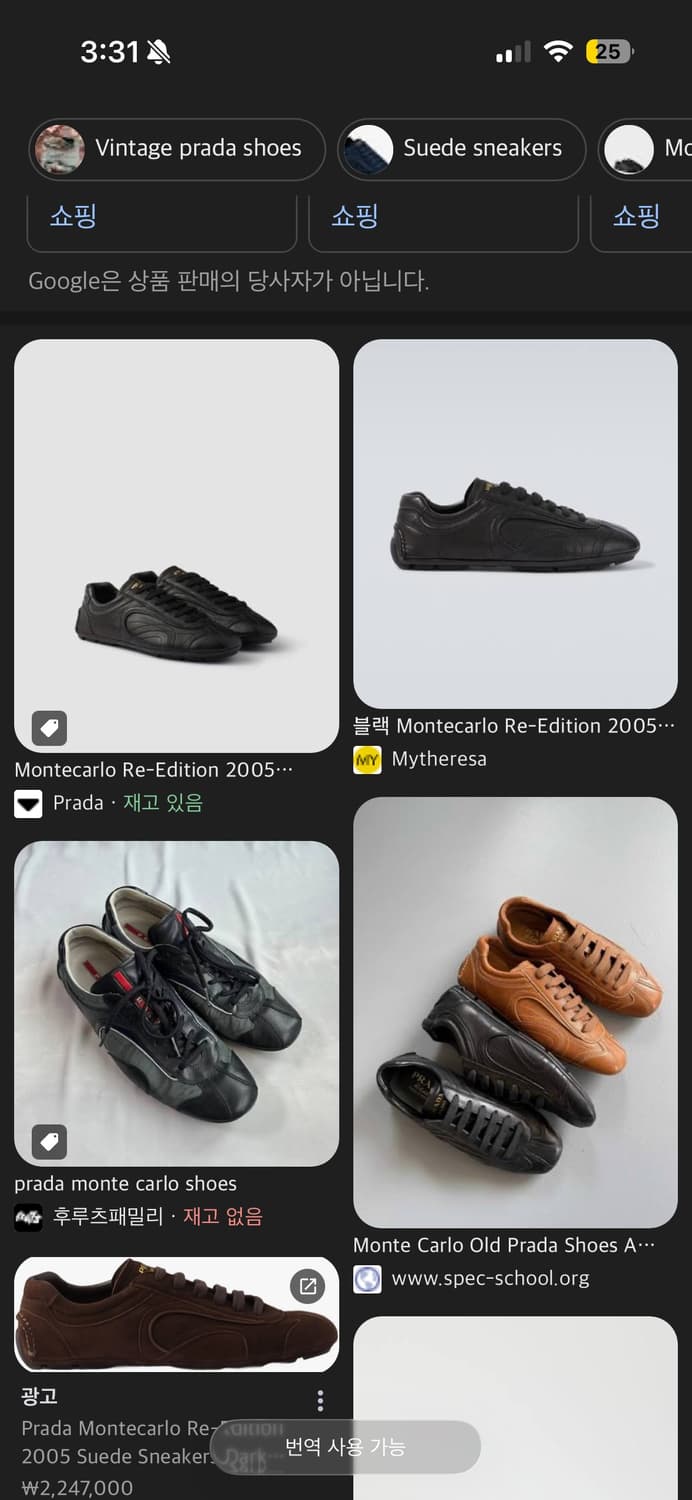Open the external link icon on suede sneaker ad
The width and height of the screenshot is (692, 1500).
click(308, 1287)
